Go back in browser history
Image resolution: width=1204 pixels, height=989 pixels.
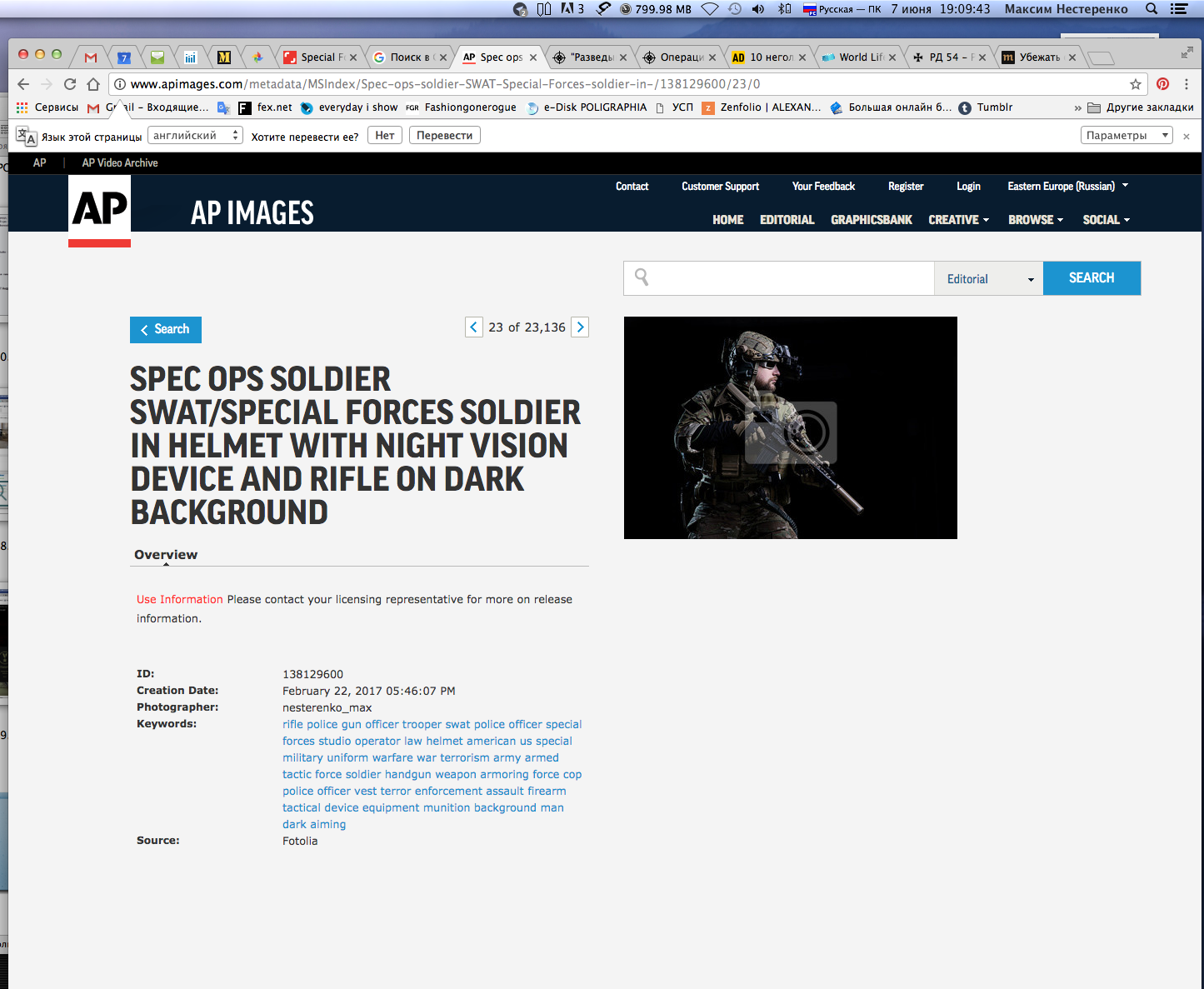(x=23, y=84)
